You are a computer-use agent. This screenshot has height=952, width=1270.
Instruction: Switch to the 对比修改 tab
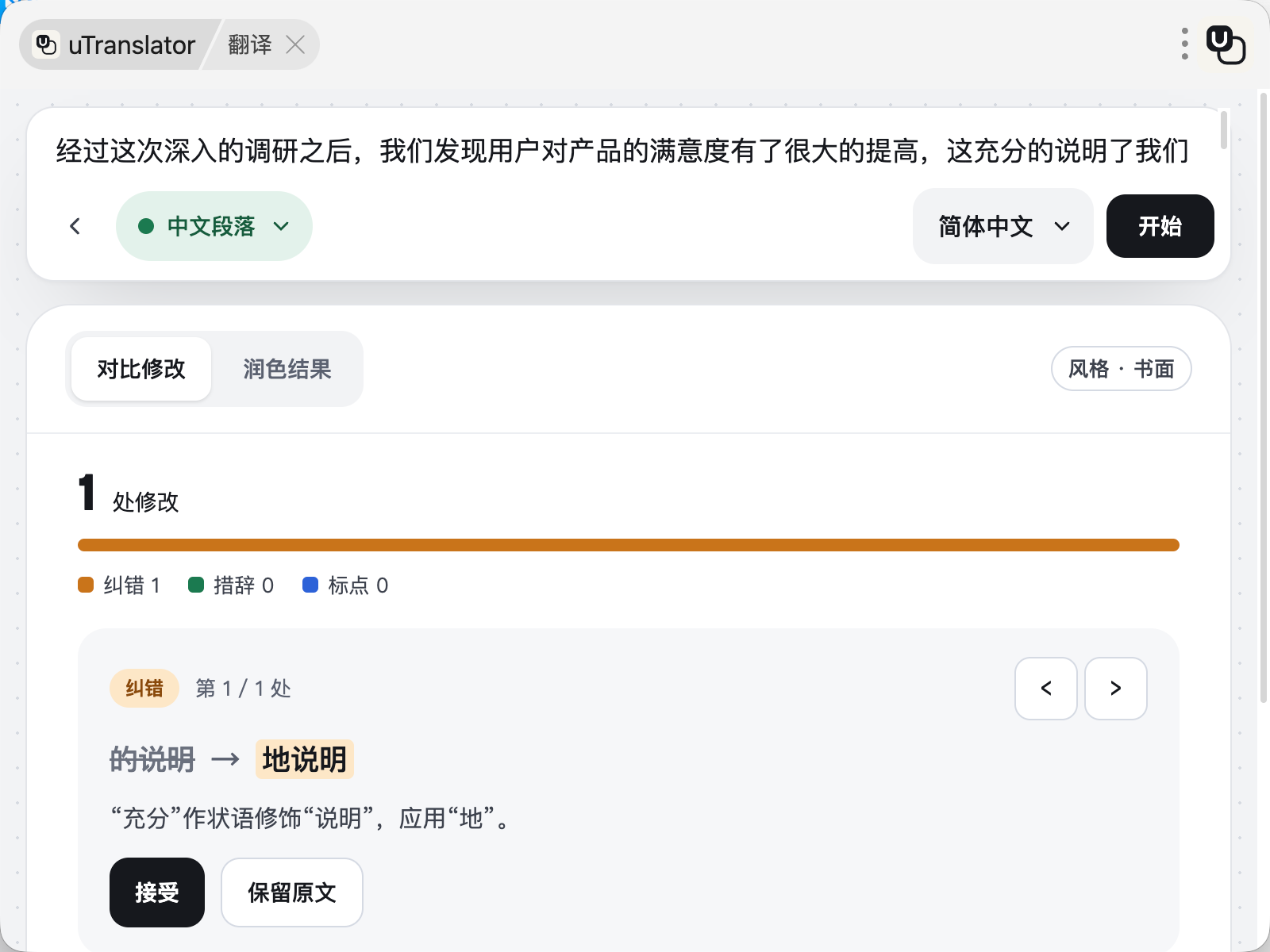[141, 369]
